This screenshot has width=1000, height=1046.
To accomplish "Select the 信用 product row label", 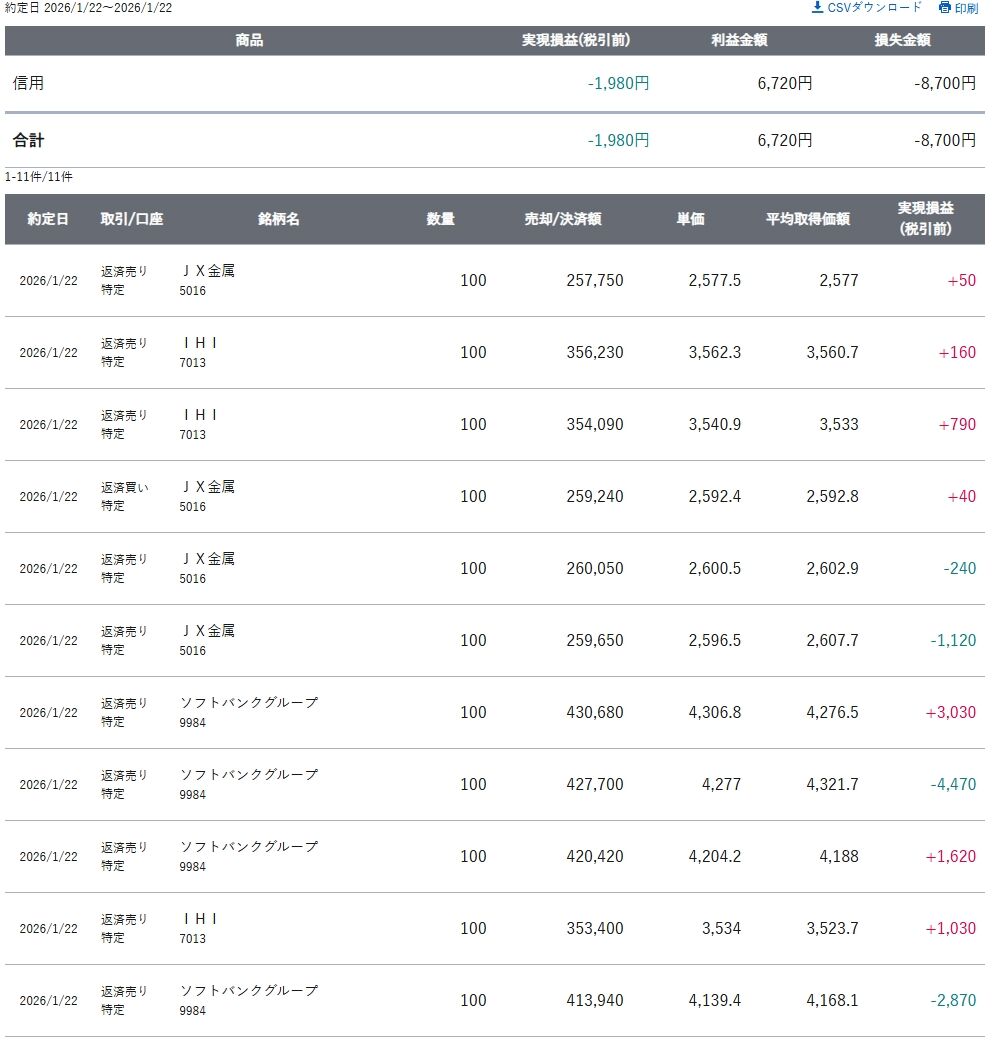I will 28,83.
